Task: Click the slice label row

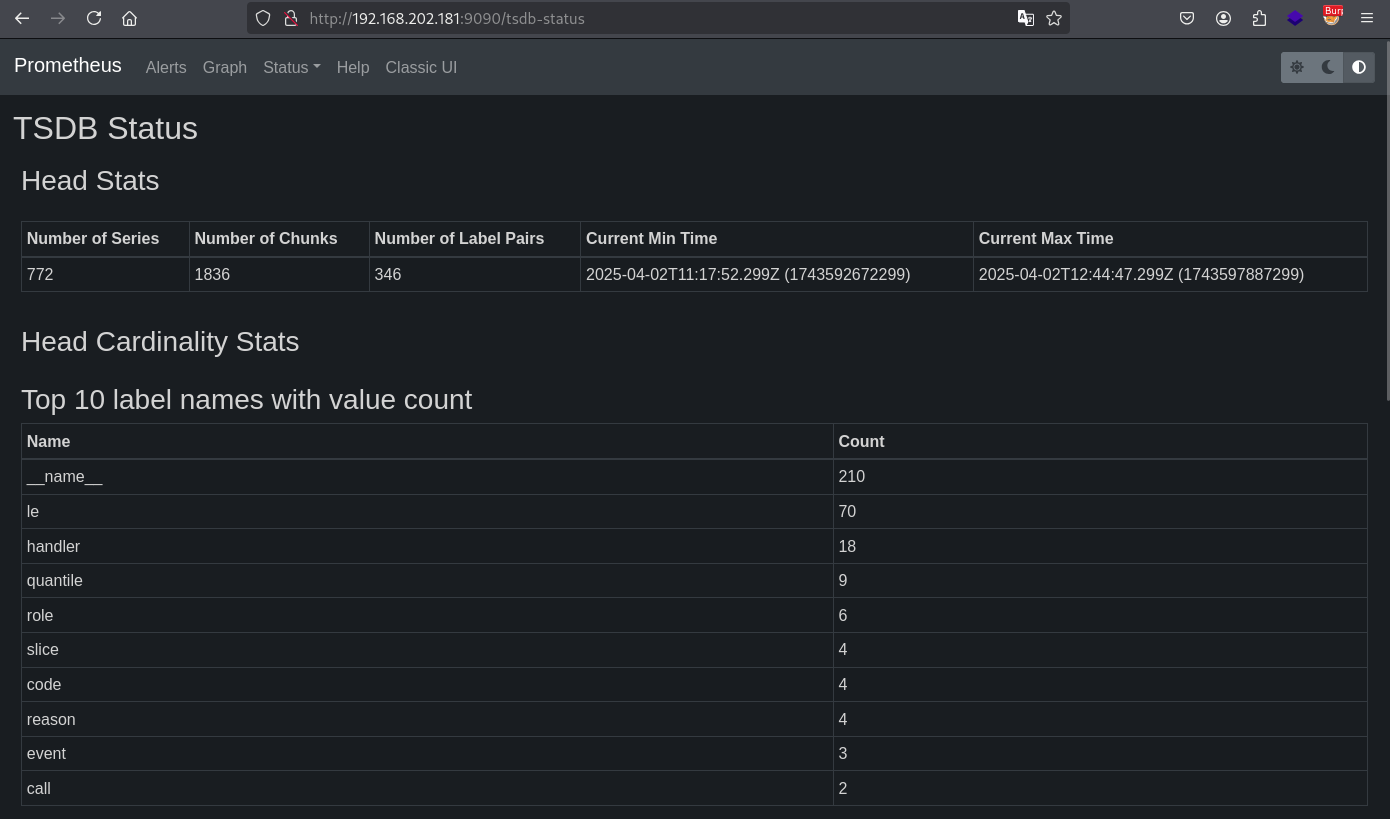Action: [694, 649]
